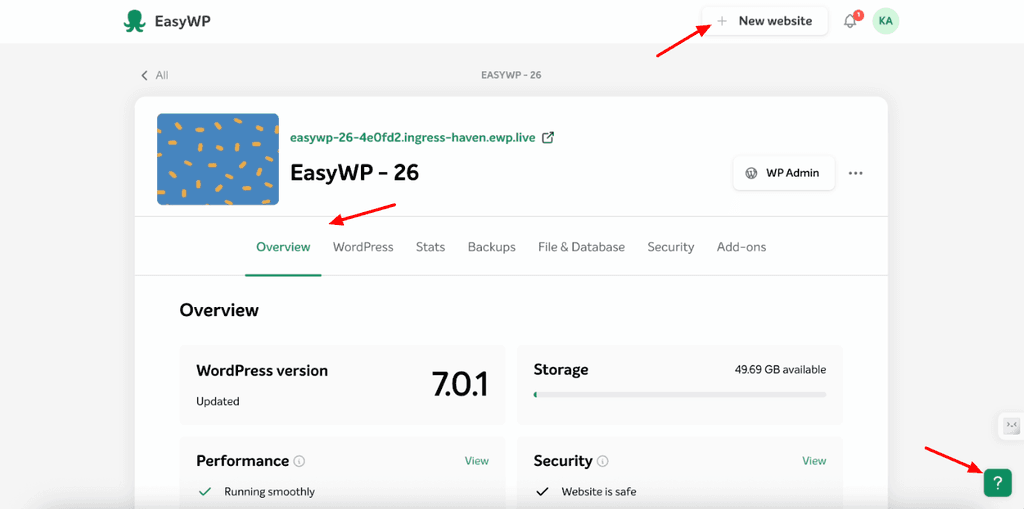Image resolution: width=1024 pixels, height=509 pixels.
Task: Click the Website is safe status
Action: pyautogui.click(x=599, y=492)
